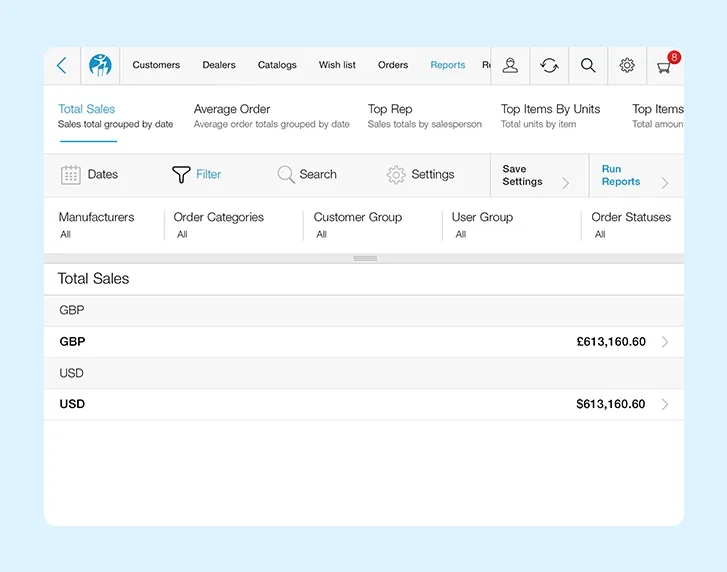
Task: Click the Dates label
Action: 102,174
